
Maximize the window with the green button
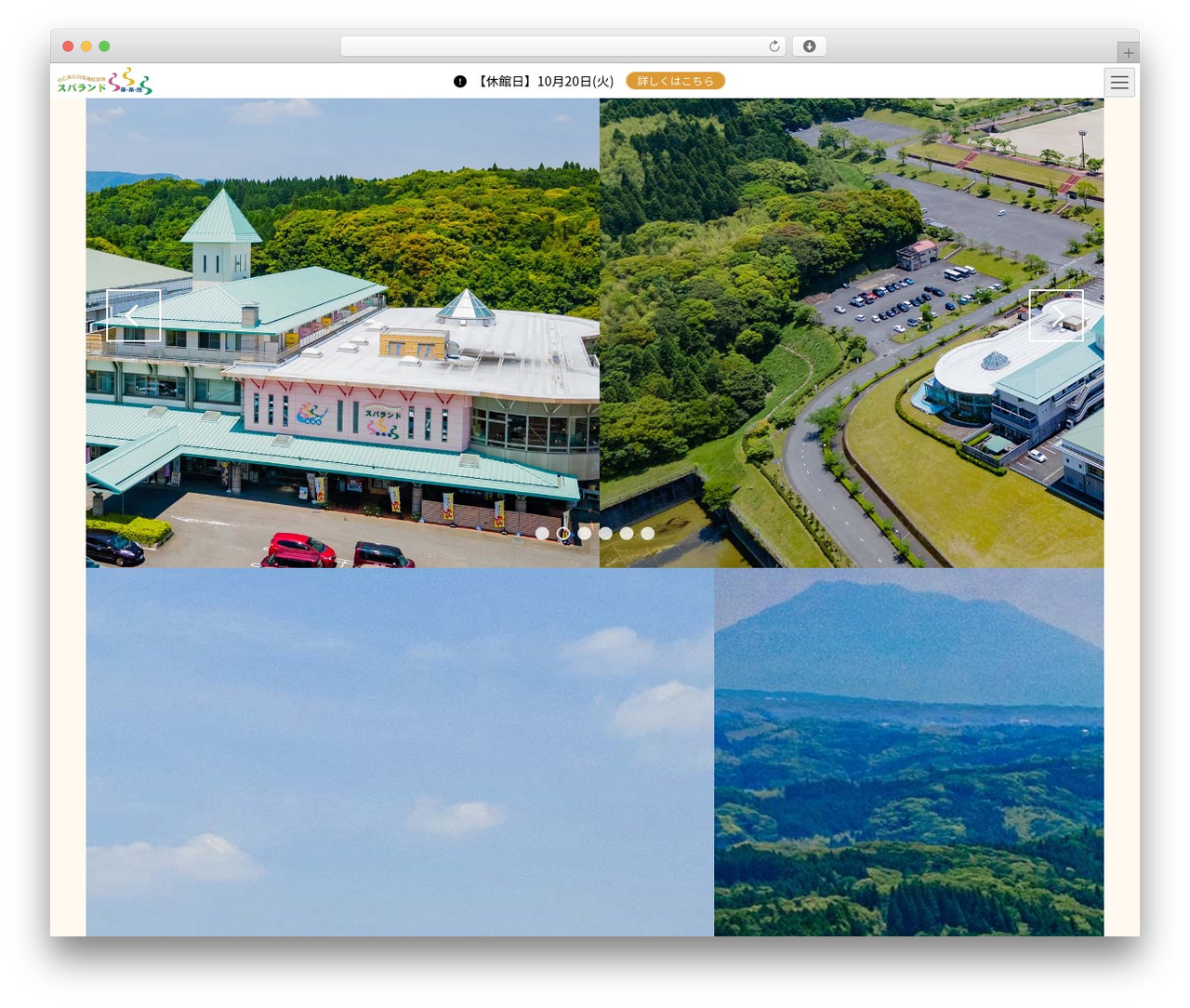(x=104, y=46)
